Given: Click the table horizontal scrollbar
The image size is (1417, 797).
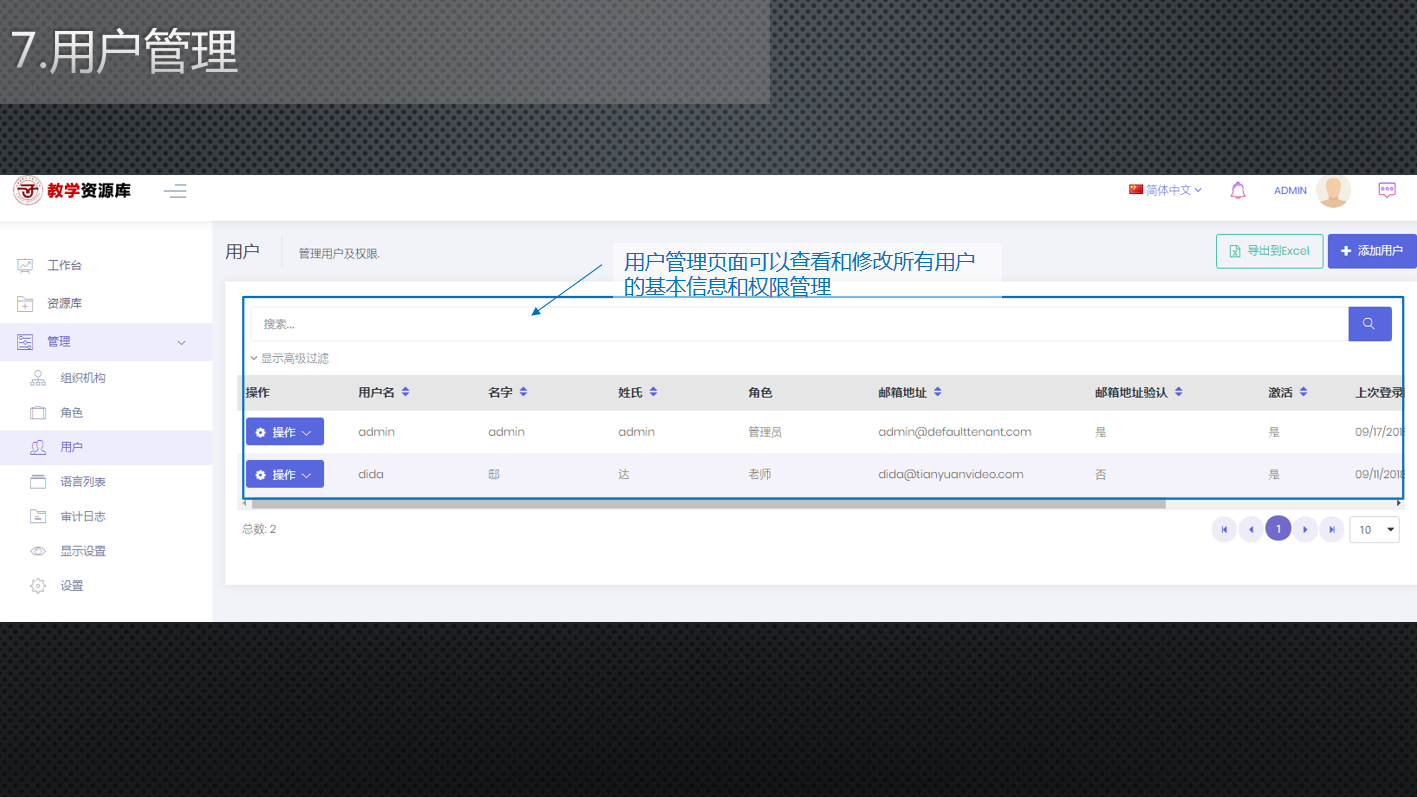Looking at the screenshot, I should coord(708,504).
